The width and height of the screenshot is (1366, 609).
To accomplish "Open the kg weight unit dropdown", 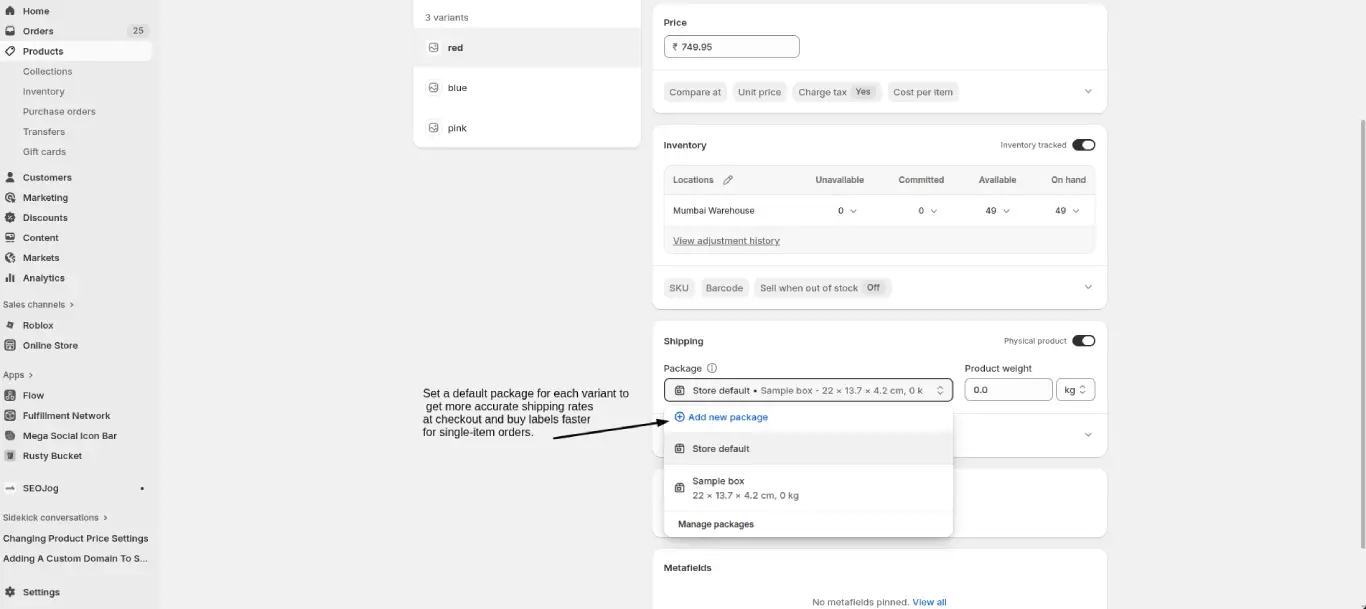I will click(x=1075, y=389).
